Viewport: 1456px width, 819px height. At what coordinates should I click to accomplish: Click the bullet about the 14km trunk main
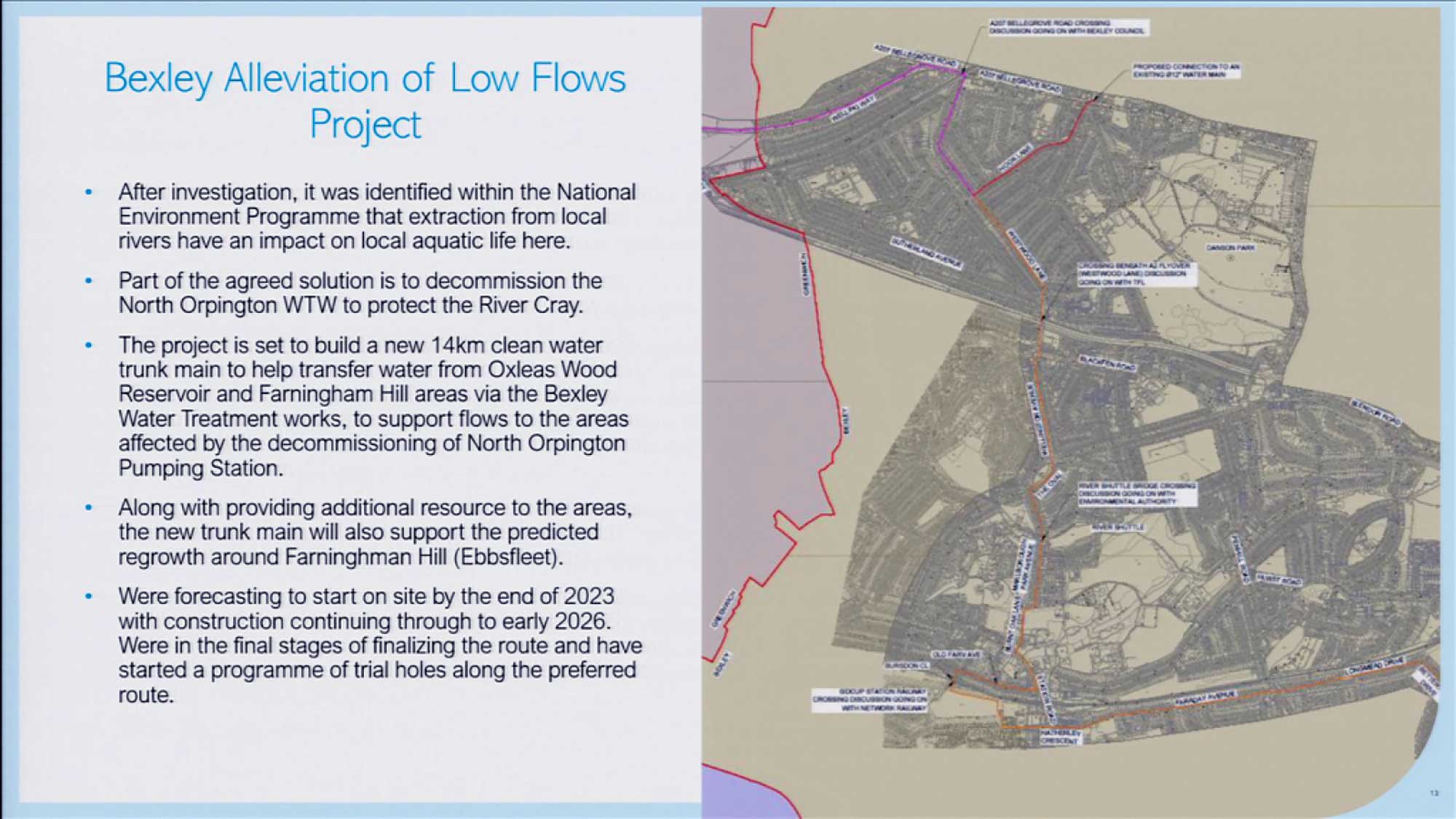373,406
